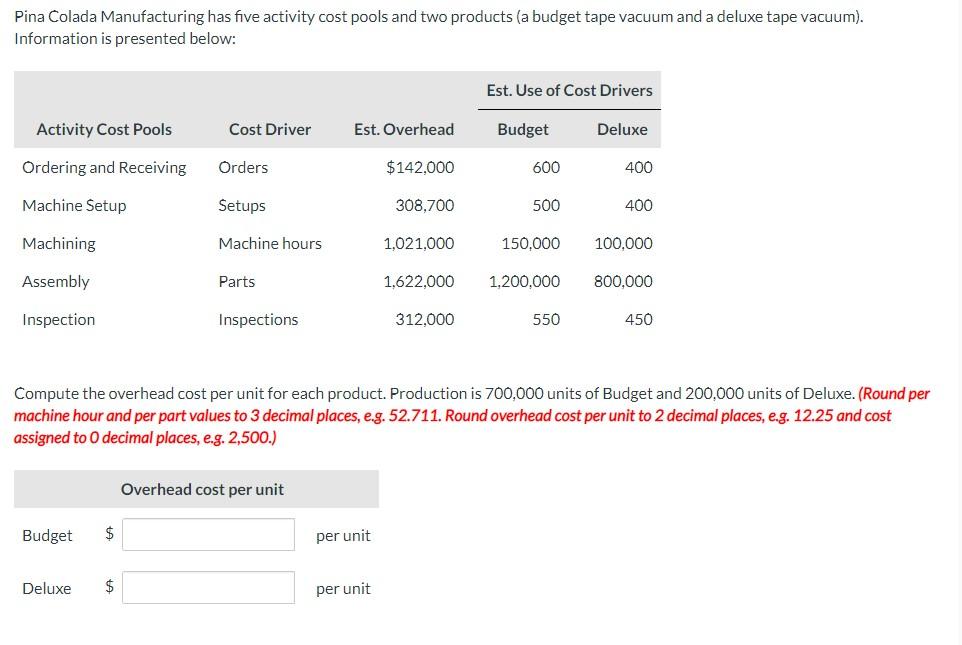Screen dimensions: 962x645
Task: Select the Activity Cost Pools column header
Action: (x=104, y=129)
